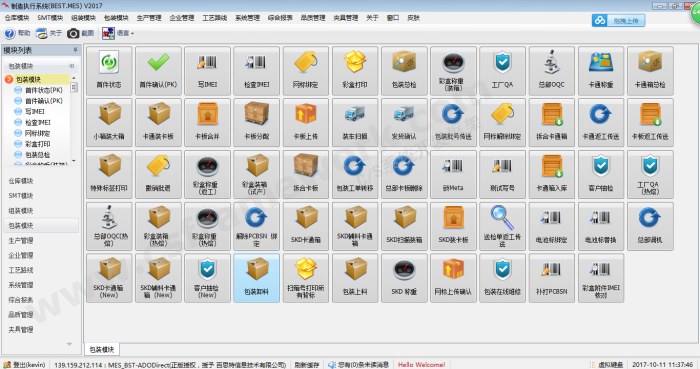Click 刷新缓存 in the status bar
This screenshot has width=700, height=369.
[307, 365]
